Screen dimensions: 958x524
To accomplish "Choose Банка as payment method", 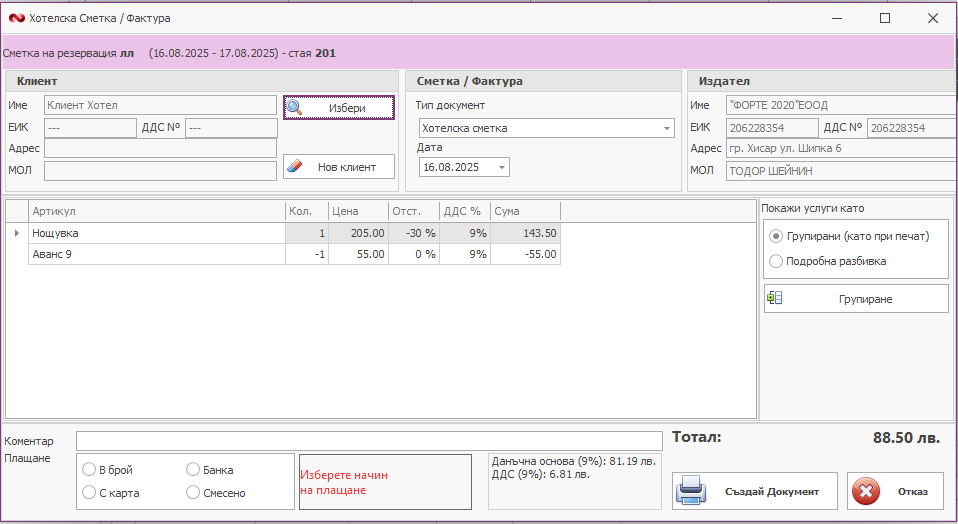I will [x=193, y=470].
